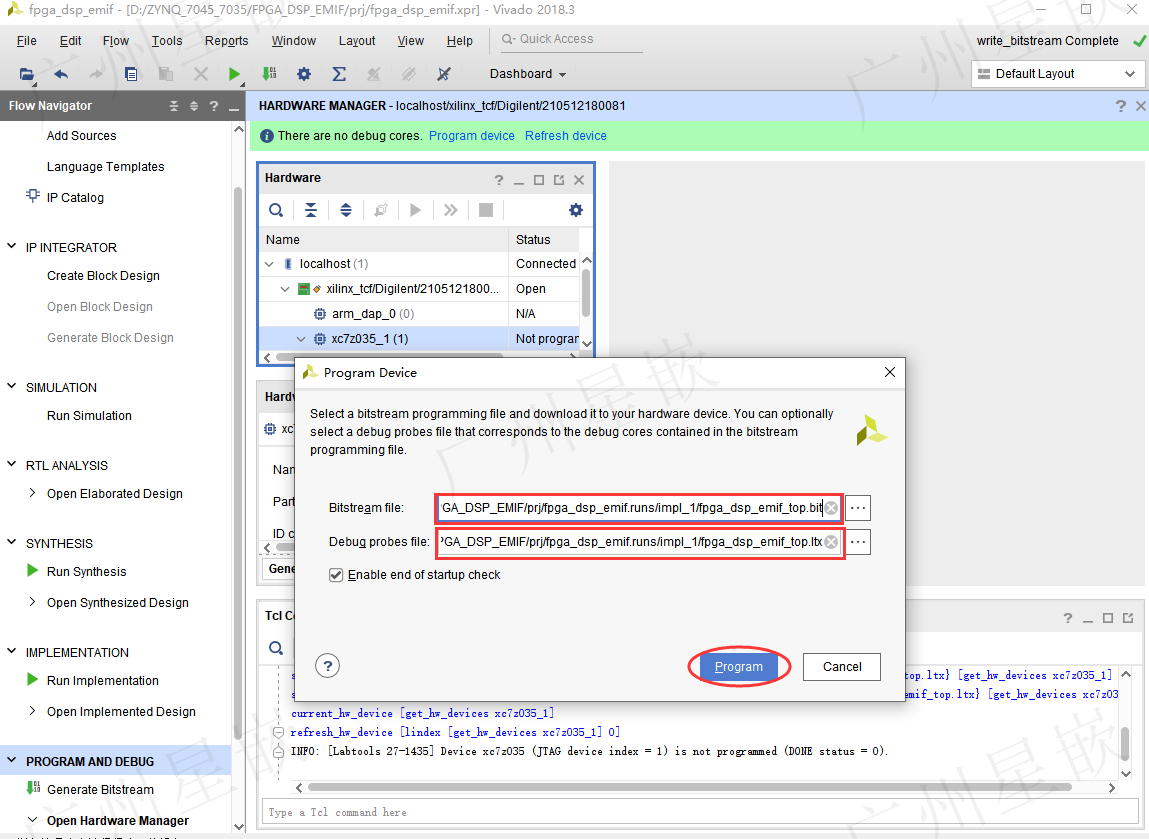
Task: Click Flow Navigator help icon
Action: point(214,106)
